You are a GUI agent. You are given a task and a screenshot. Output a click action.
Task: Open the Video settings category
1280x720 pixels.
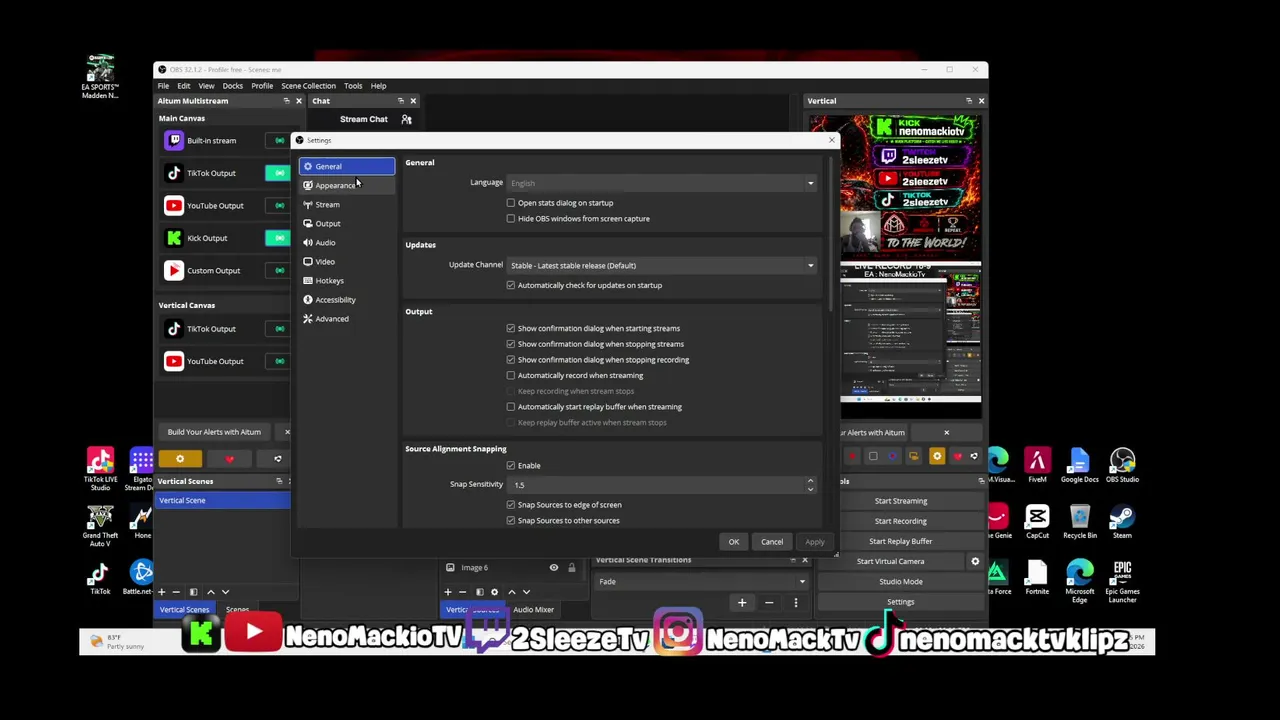[346, 261]
